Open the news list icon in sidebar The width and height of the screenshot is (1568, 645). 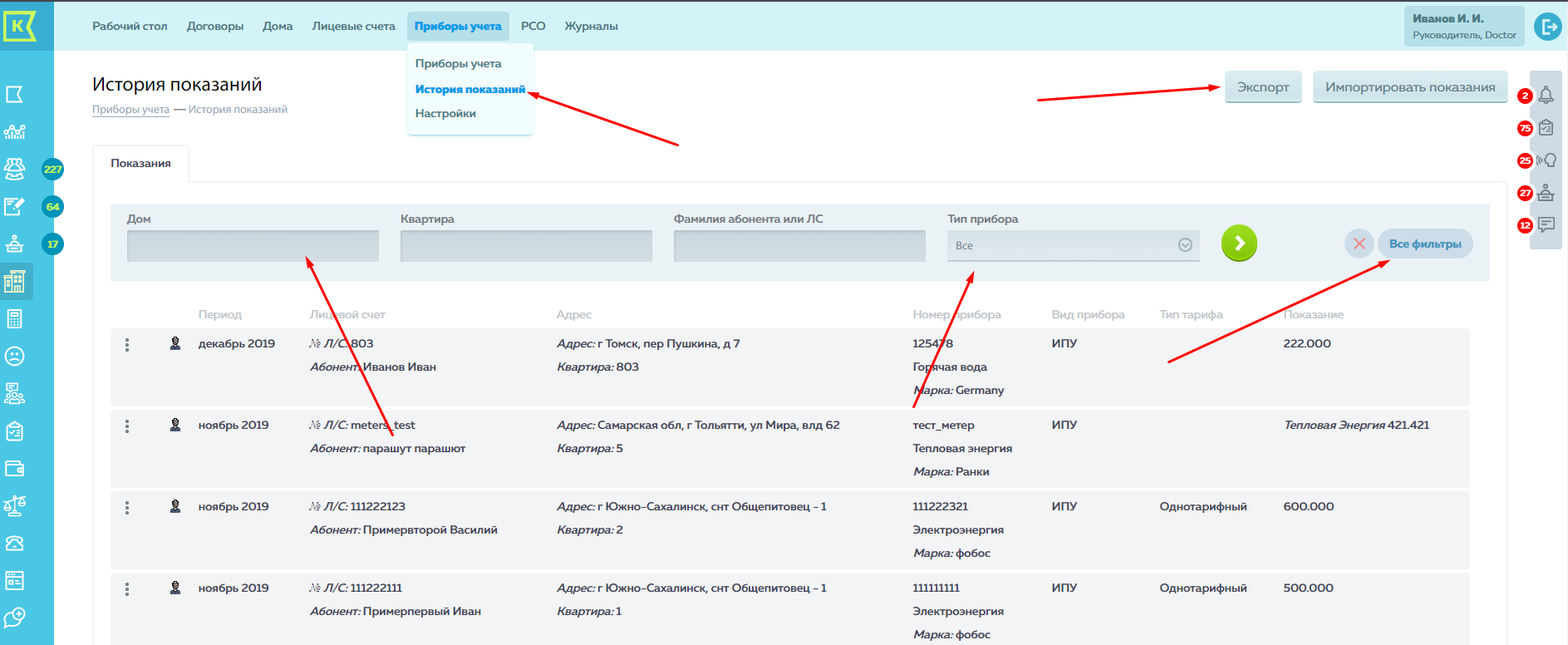15,580
